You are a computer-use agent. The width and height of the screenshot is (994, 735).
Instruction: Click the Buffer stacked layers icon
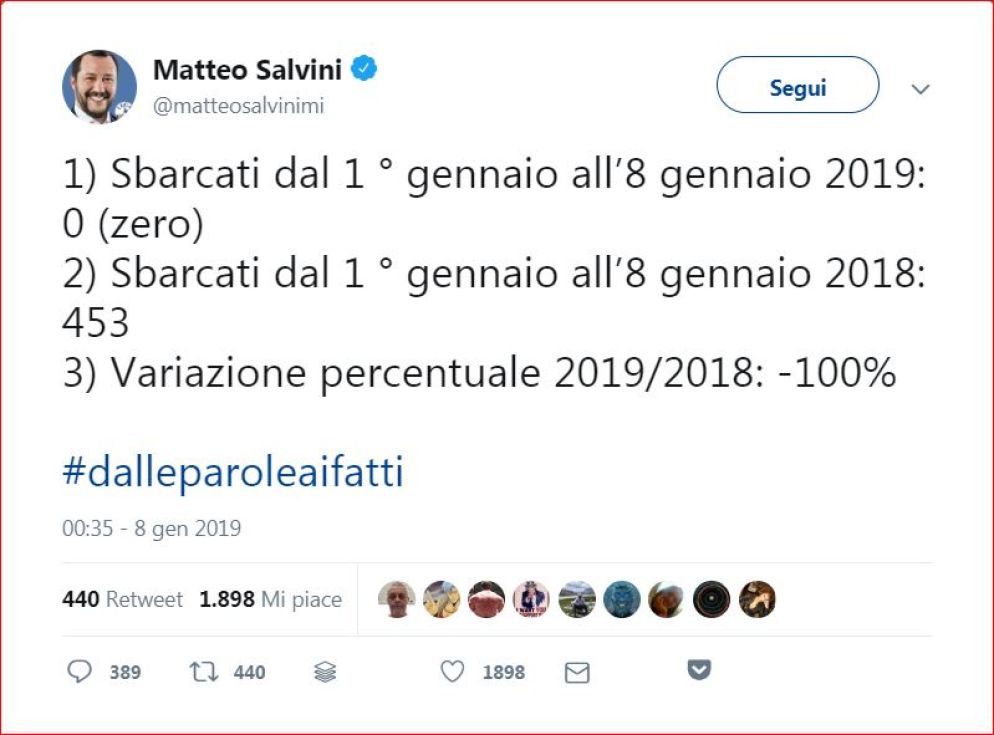click(325, 673)
